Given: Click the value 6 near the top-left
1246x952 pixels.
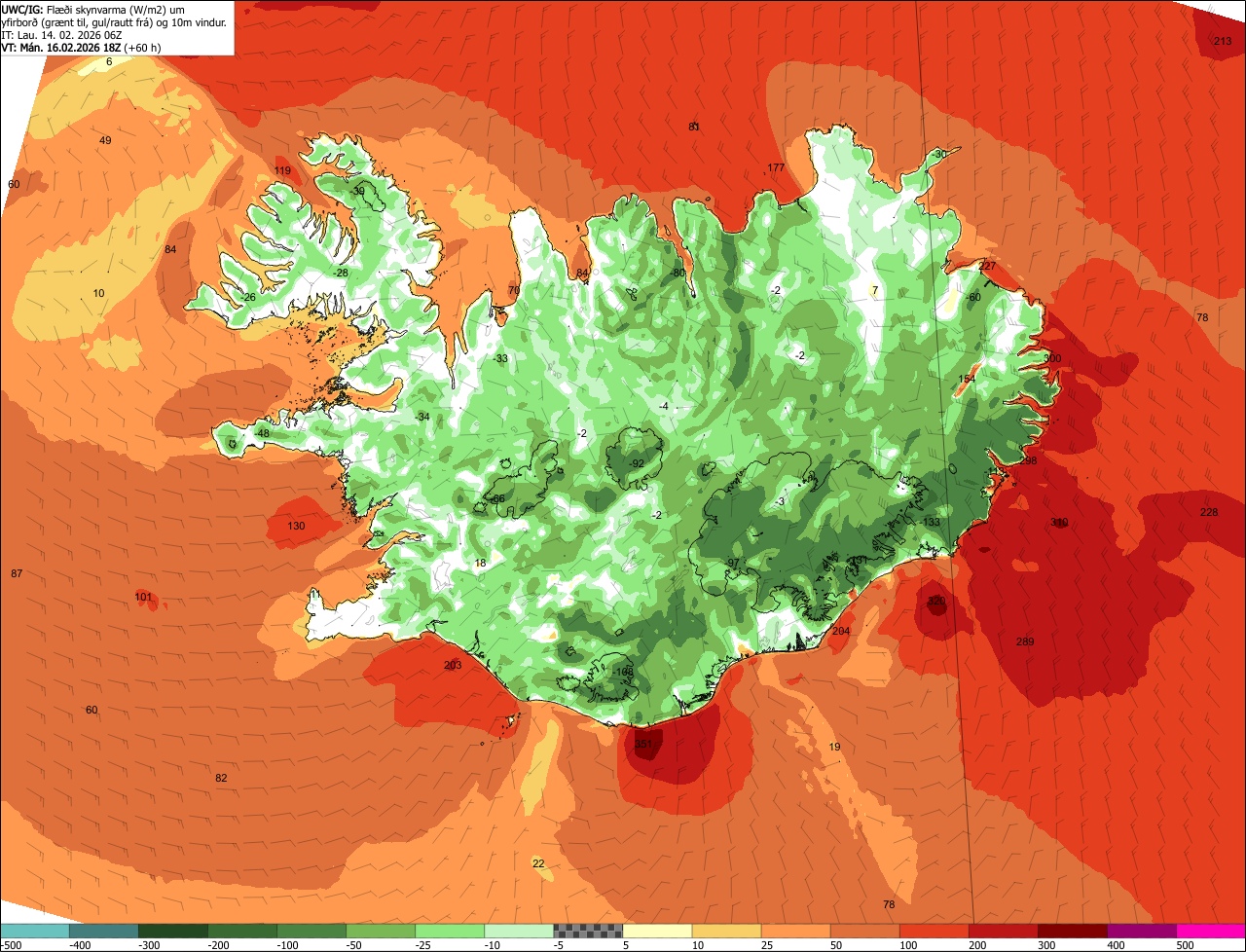Looking at the screenshot, I should point(109,61).
